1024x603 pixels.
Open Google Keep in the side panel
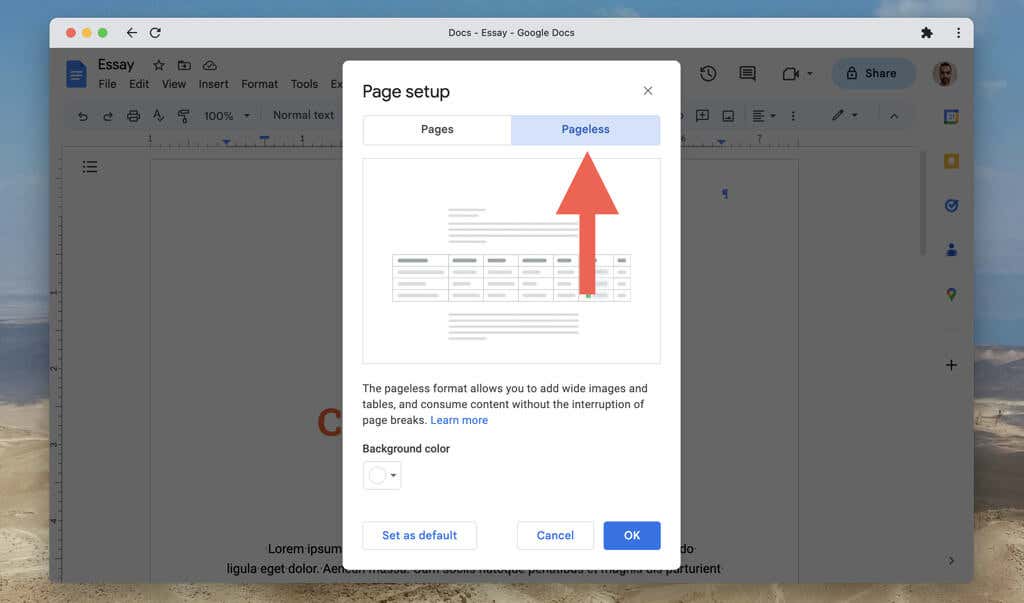(951, 161)
